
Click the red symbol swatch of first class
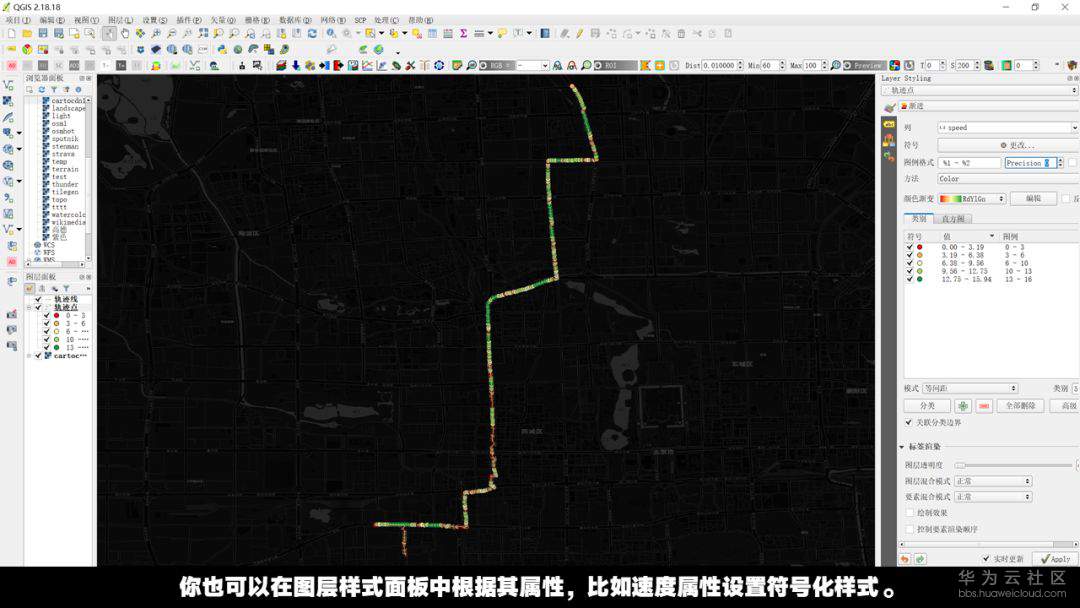tap(920, 247)
